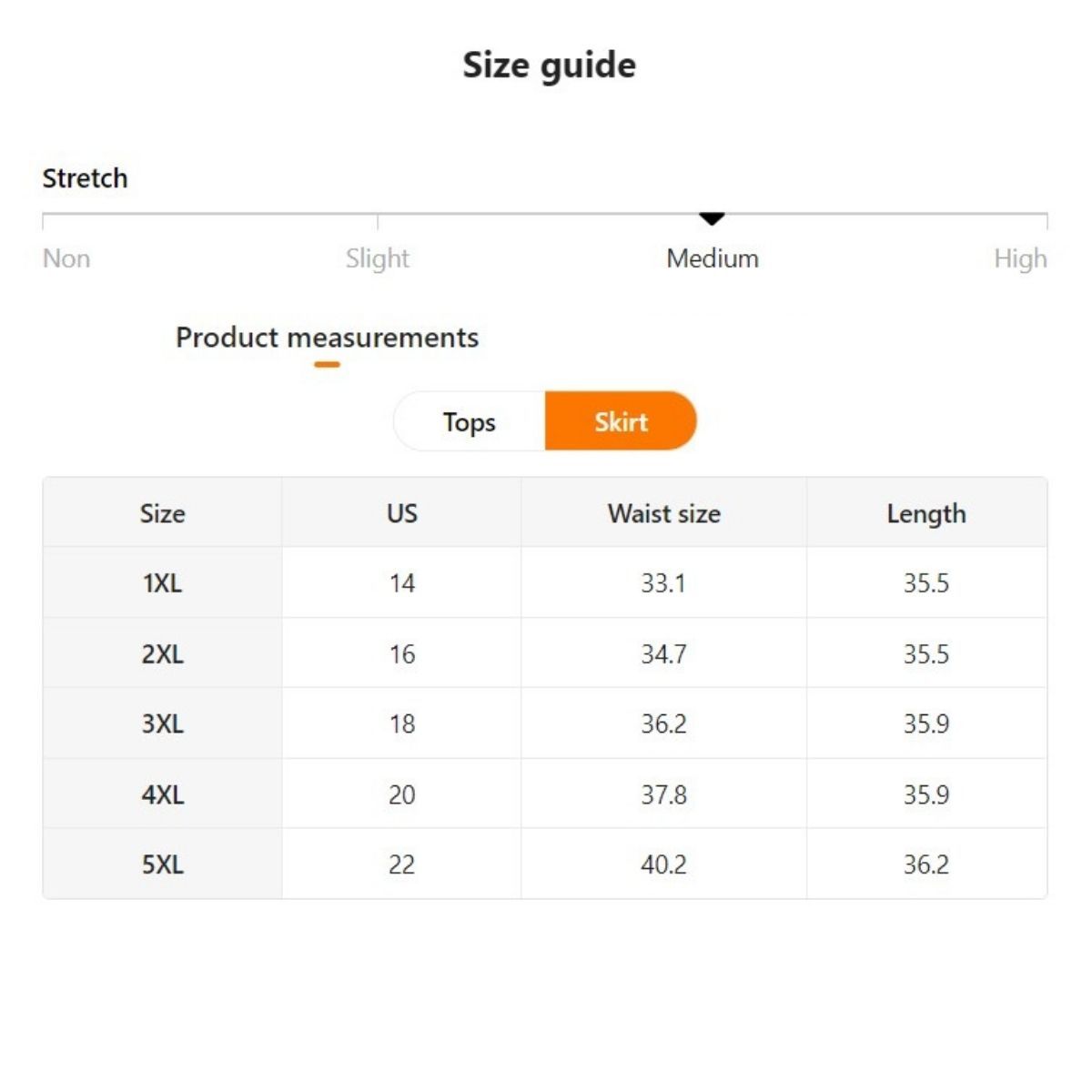Viewport: 1092px width, 1092px height.
Task: Switch to the Tops toggle
Action: coord(470,421)
